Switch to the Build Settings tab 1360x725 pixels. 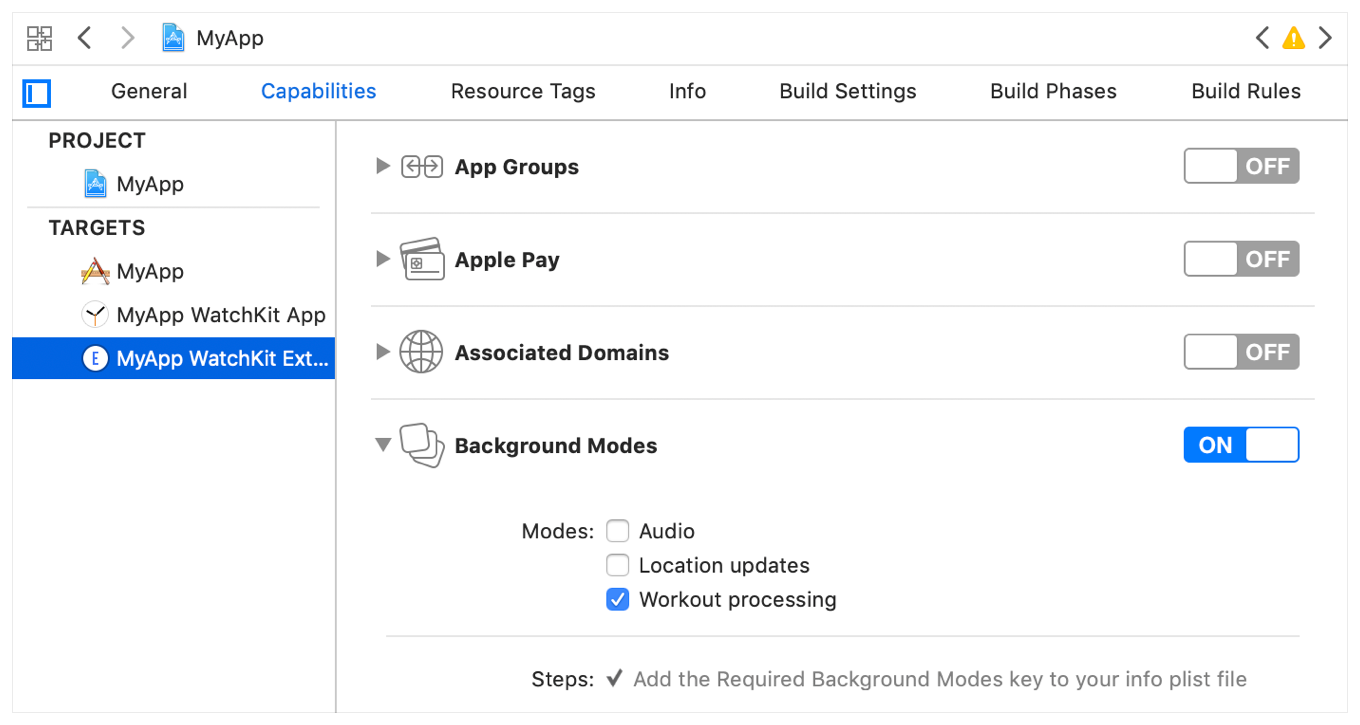[x=847, y=92]
